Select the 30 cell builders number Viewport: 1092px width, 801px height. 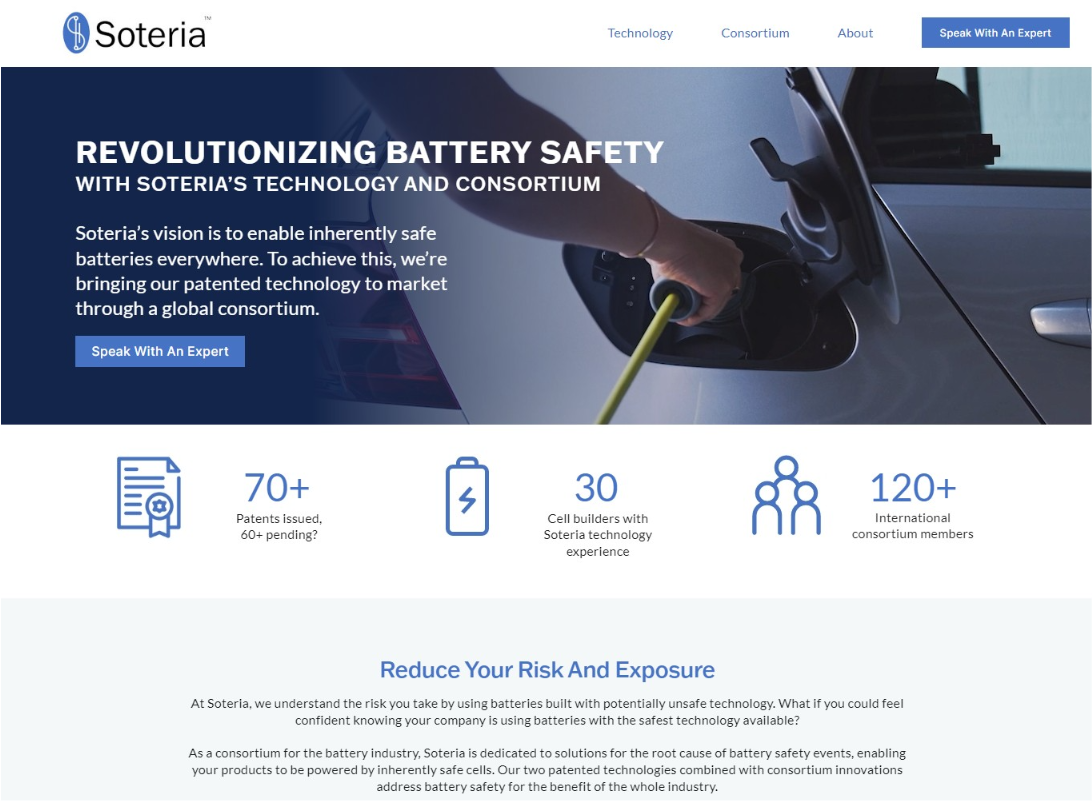[596, 487]
